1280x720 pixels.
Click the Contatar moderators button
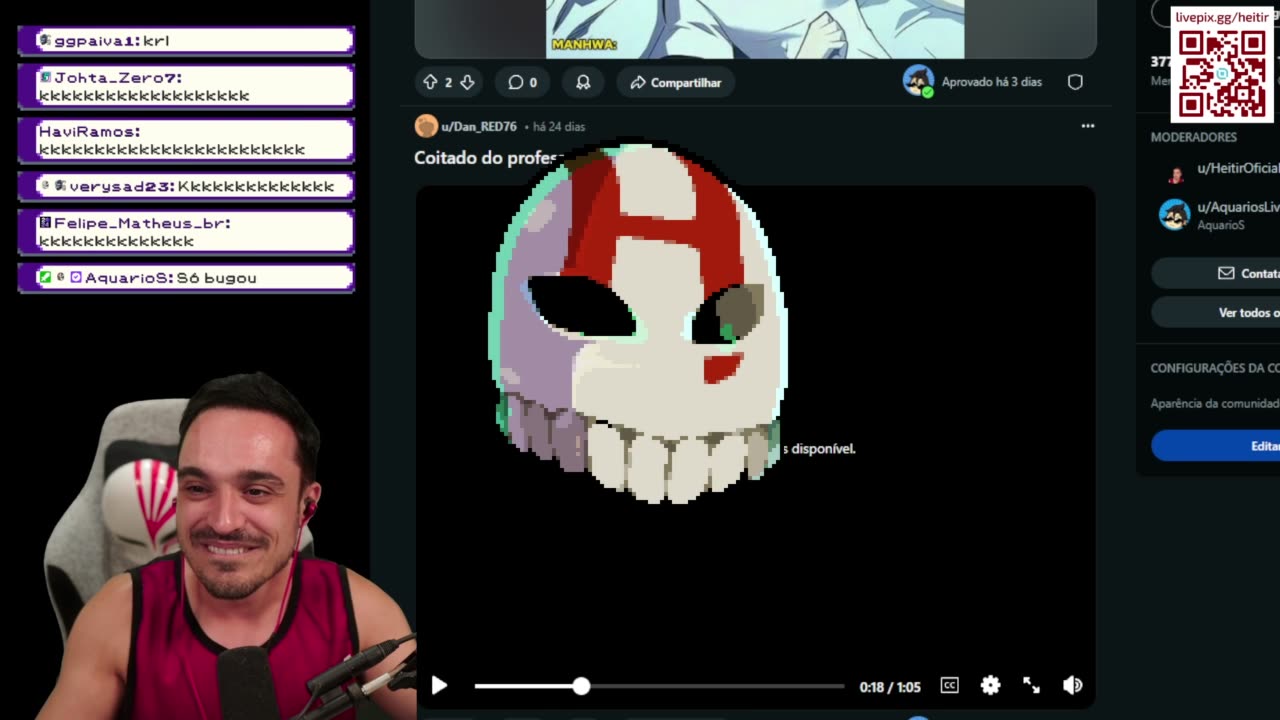tap(1215, 273)
